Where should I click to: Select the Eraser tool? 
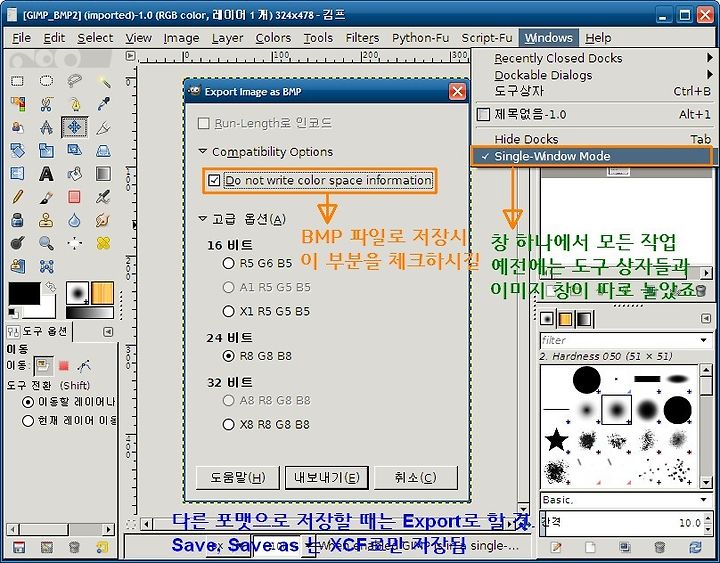[74, 197]
